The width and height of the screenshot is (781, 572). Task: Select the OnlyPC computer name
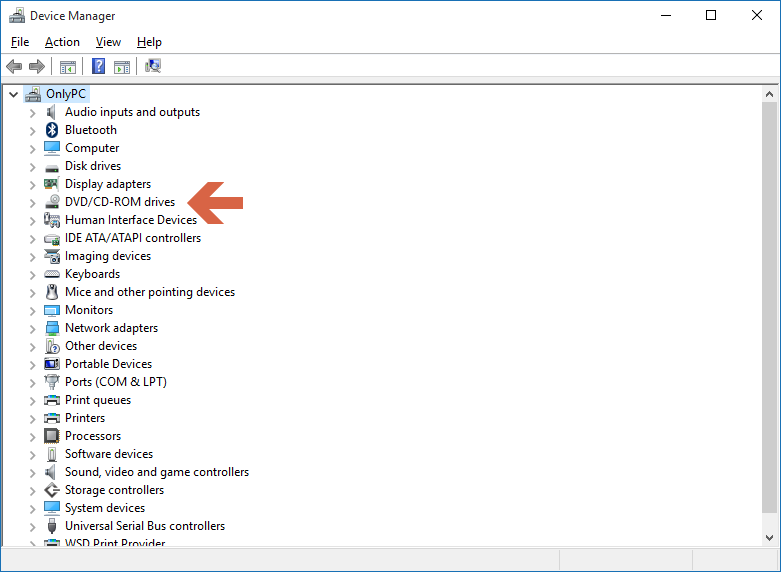66,94
